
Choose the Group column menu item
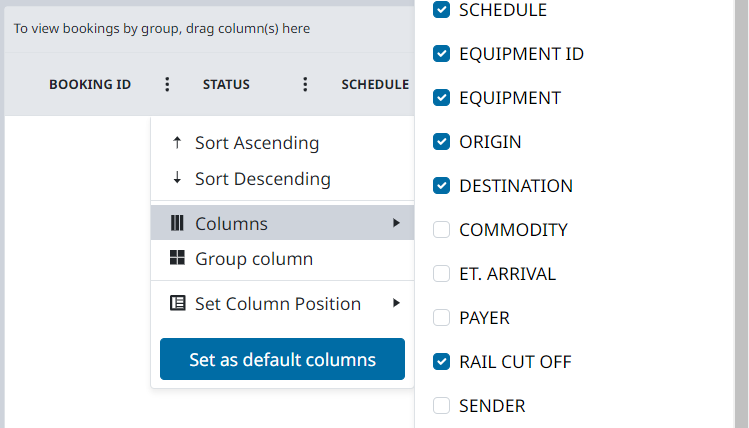pyautogui.click(x=254, y=259)
